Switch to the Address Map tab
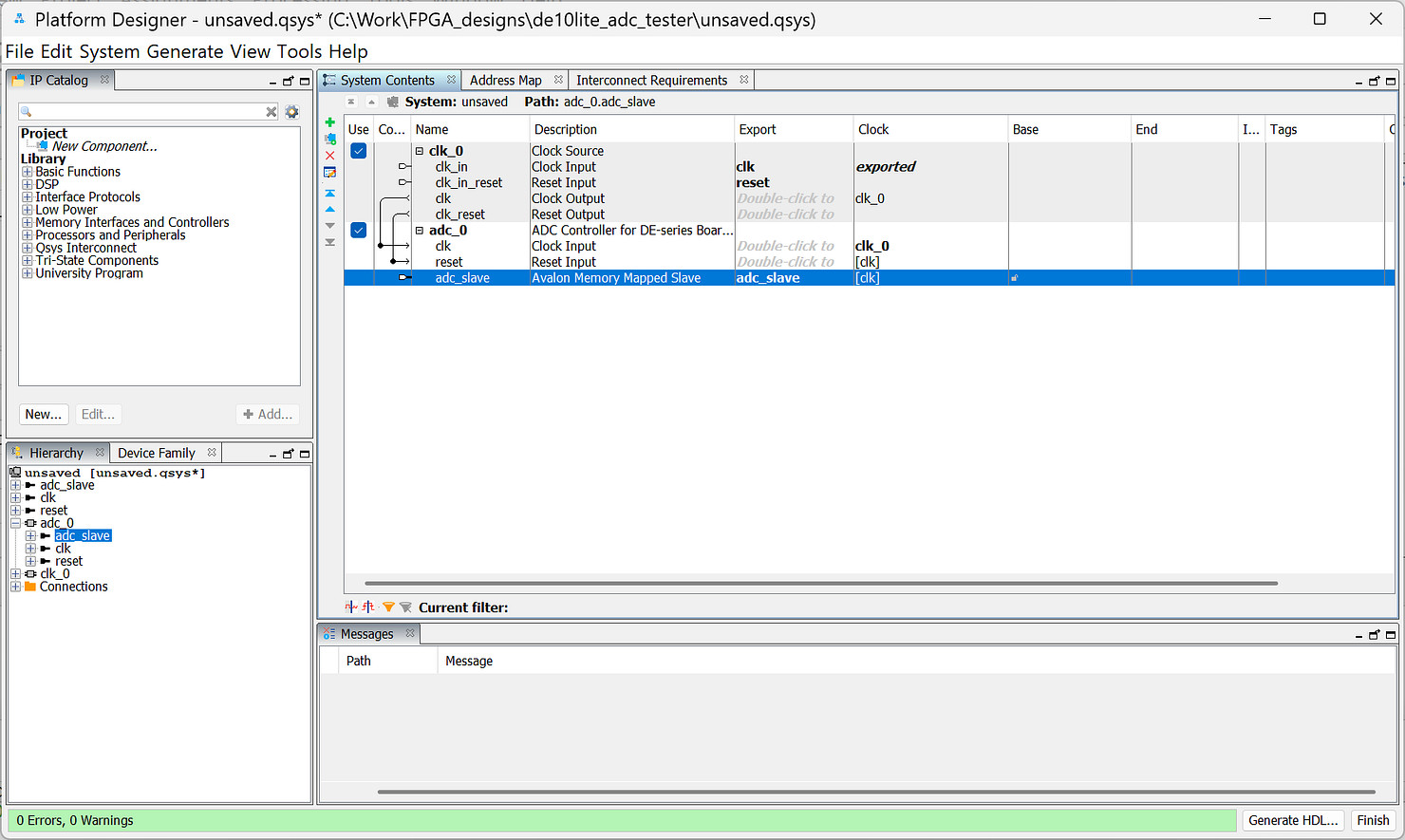The height and width of the screenshot is (840, 1405). (x=505, y=81)
